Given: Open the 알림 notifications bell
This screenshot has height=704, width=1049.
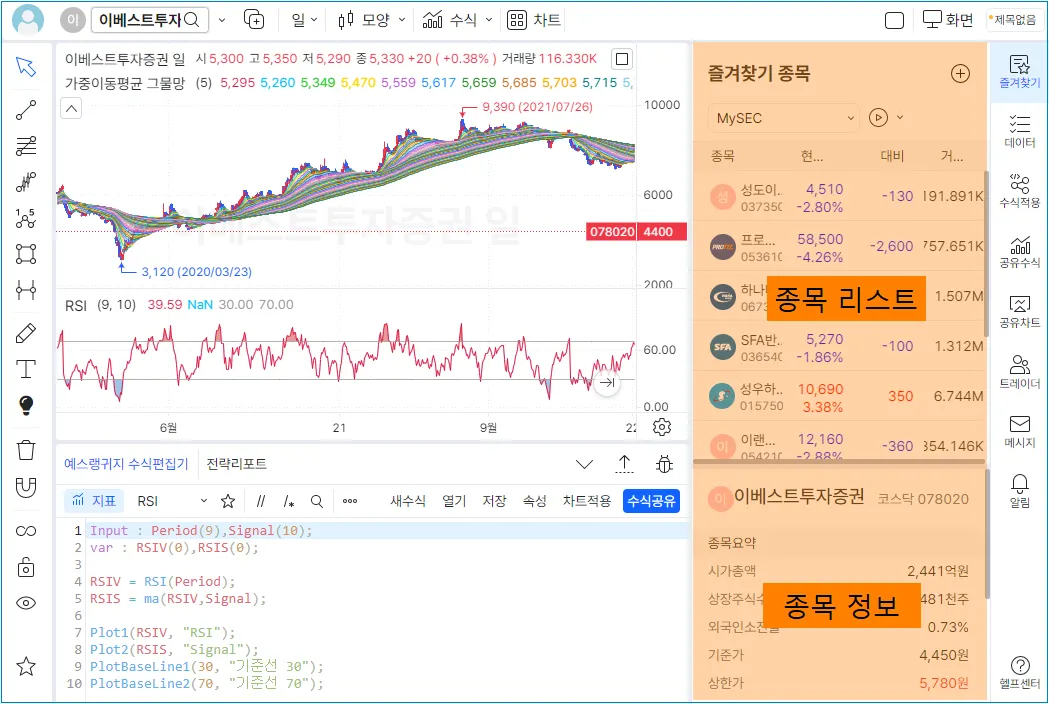Looking at the screenshot, I should click(x=1020, y=491).
